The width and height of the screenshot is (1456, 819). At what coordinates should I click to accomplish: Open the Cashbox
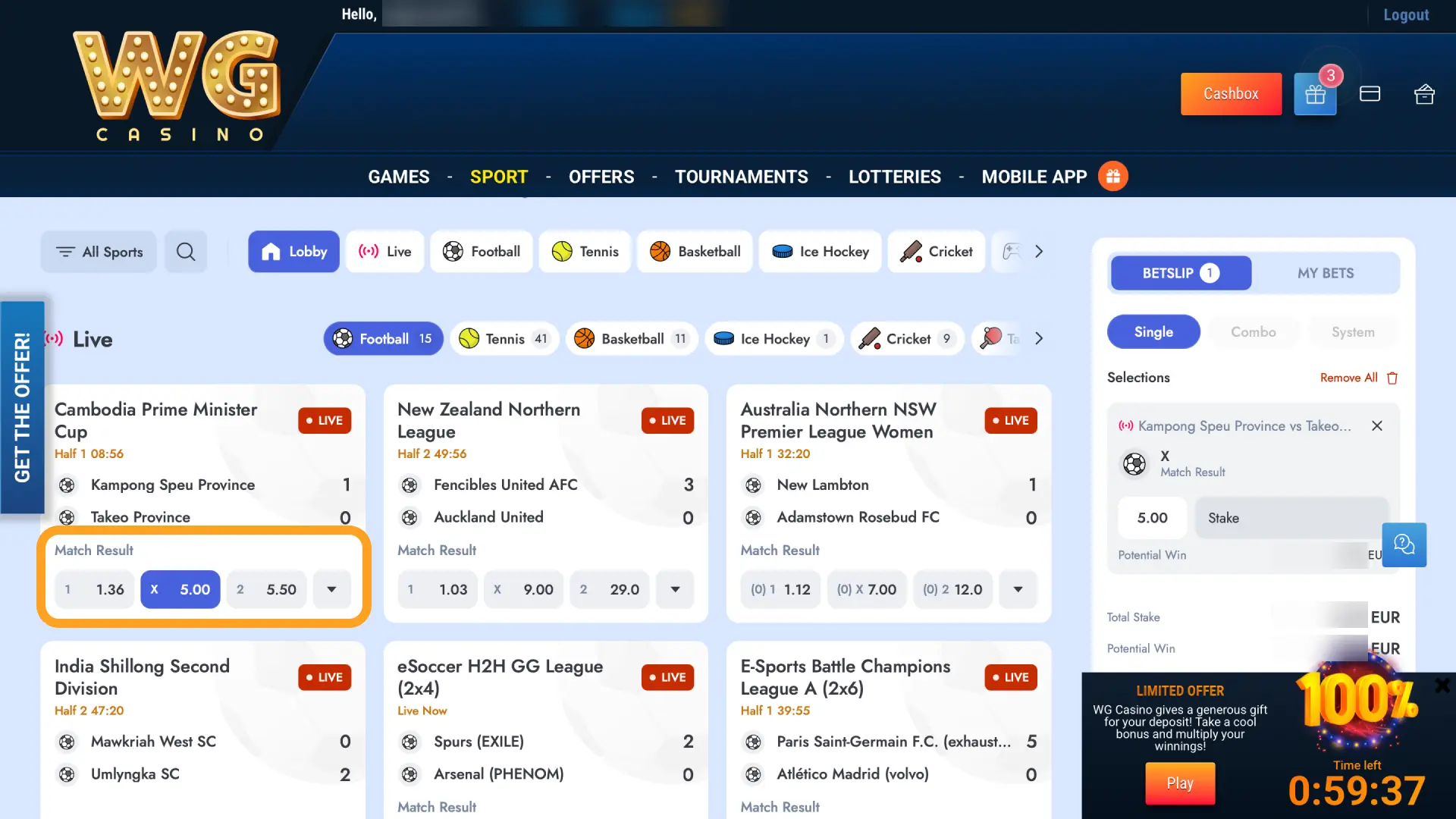1231,94
